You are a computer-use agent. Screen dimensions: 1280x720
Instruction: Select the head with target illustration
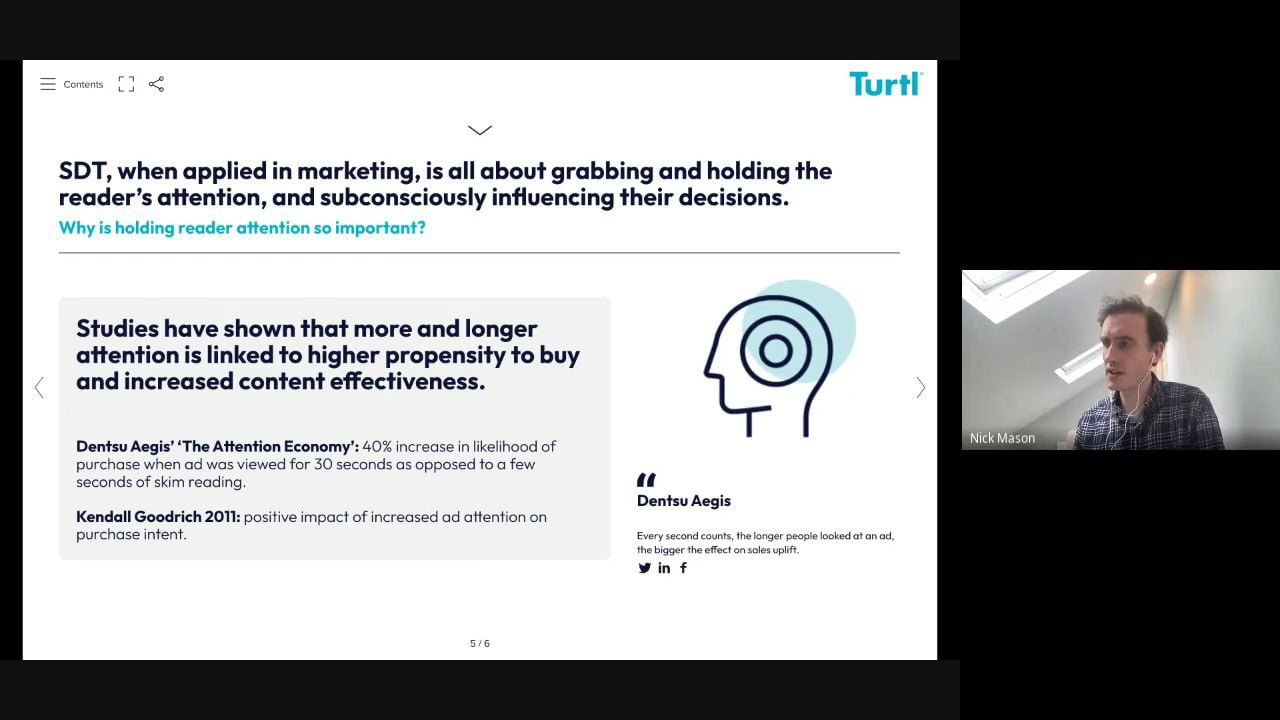[775, 360]
